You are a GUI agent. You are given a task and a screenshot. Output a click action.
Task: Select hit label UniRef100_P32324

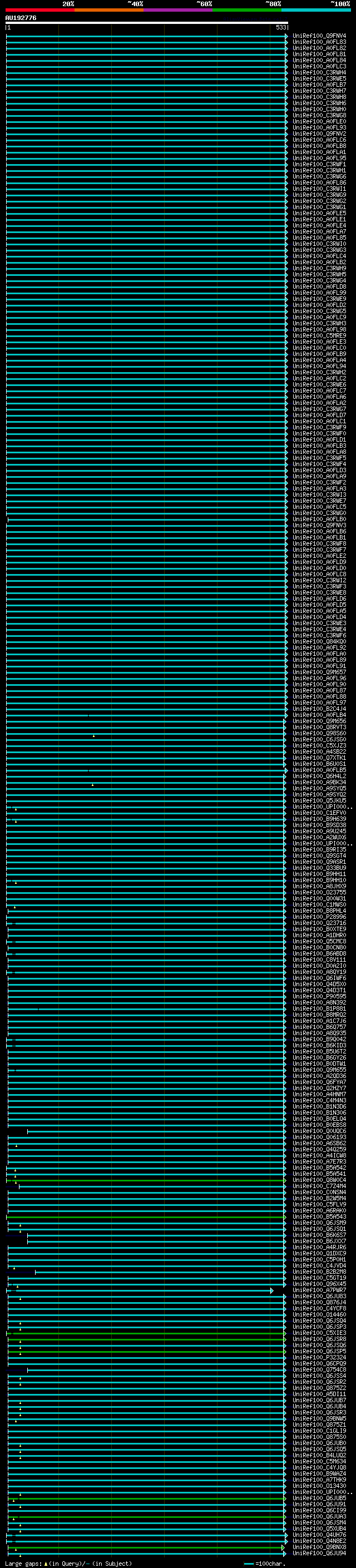point(319,1358)
